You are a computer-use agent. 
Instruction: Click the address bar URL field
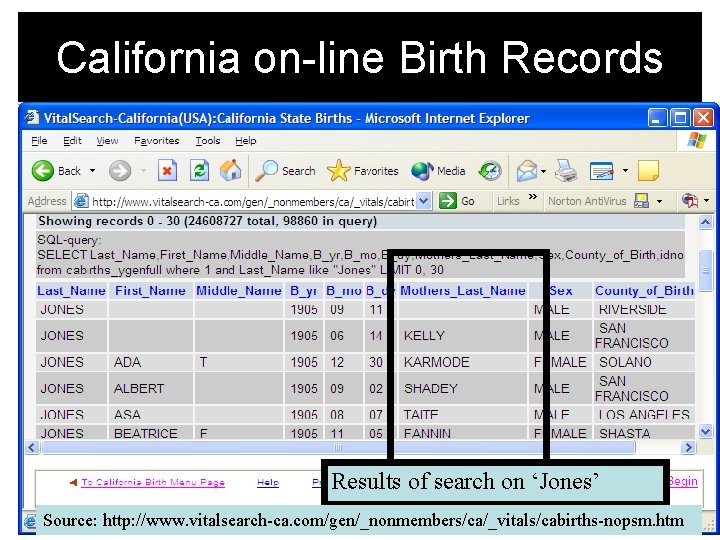[x=253, y=202]
